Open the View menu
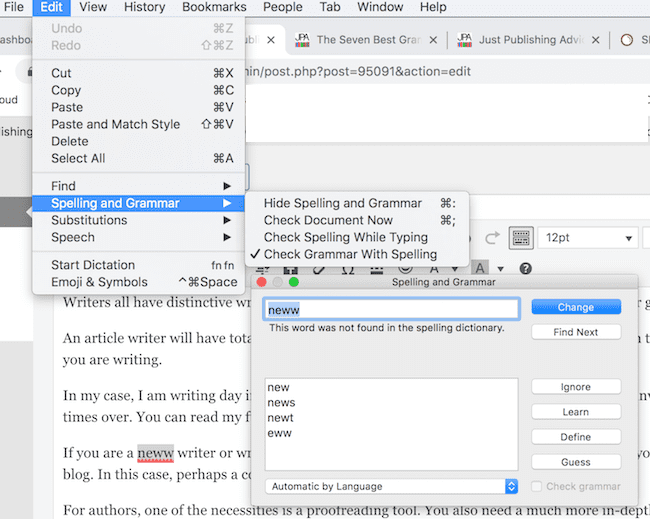 point(93,7)
